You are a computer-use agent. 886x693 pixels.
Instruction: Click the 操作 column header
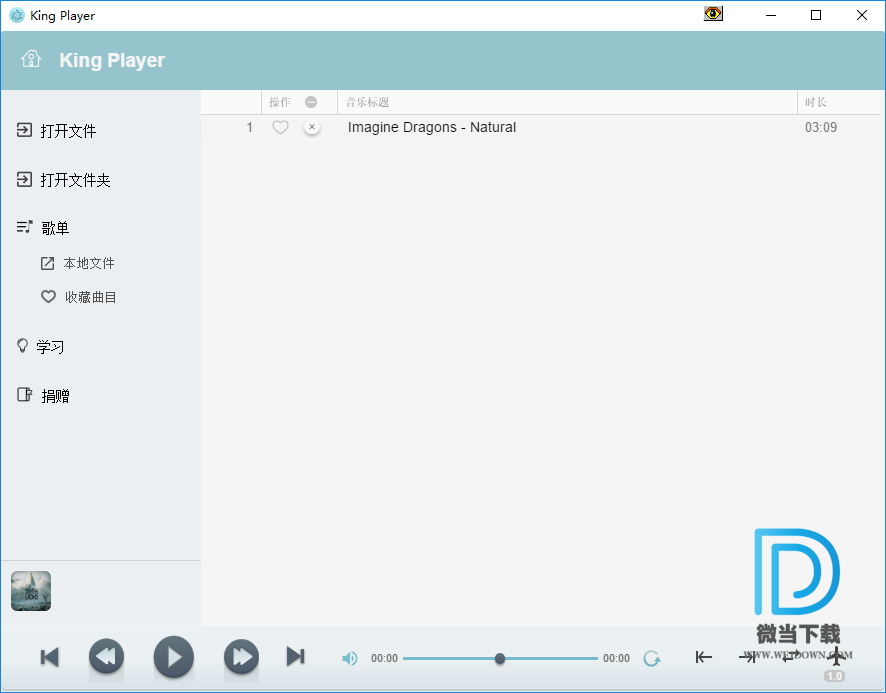[x=280, y=102]
